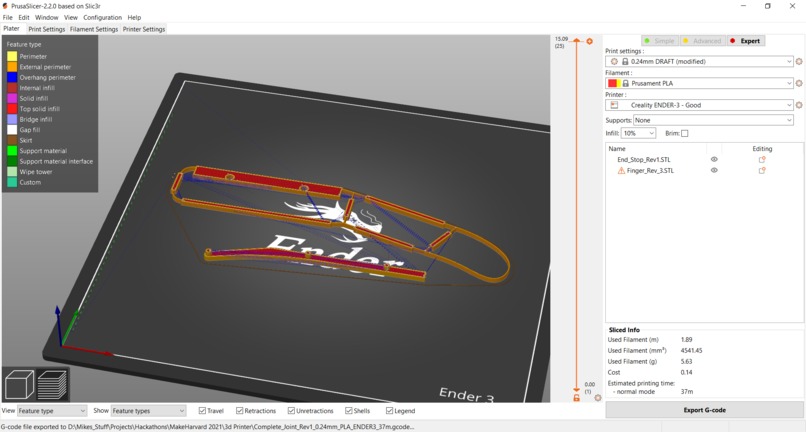Viewport: 806px width, 432px height.
Task: Click the Used Filament (m) value 1.89
Action: [x=686, y=340]
